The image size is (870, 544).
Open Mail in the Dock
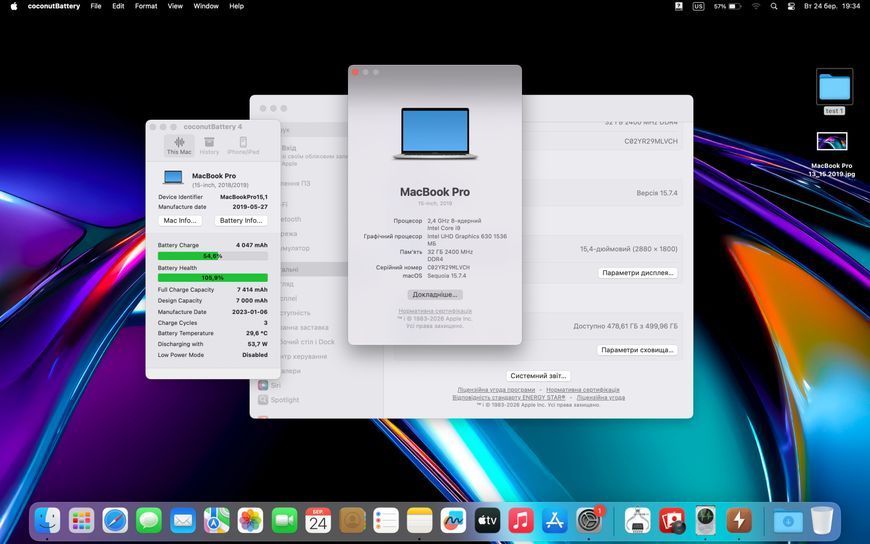pyautogui.click(x=183, y=521)
